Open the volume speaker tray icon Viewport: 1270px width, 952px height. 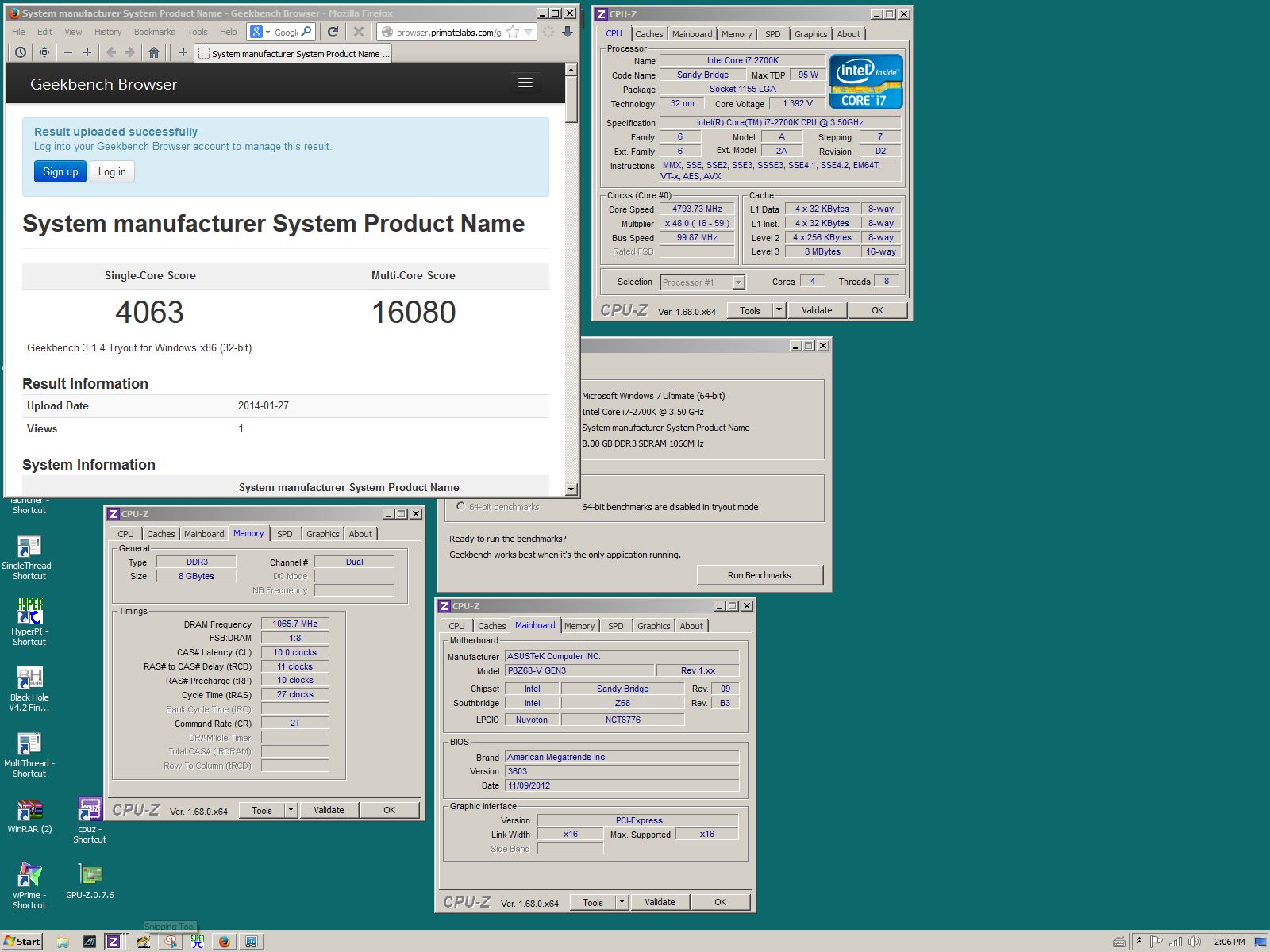(x=1194, y=942)
